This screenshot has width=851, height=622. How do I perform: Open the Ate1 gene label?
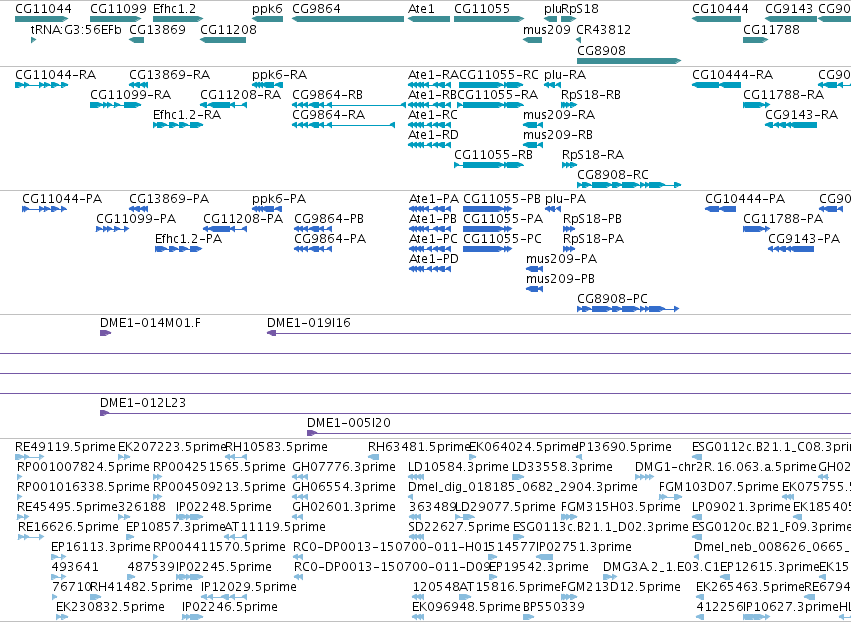(x=421, y=9)
